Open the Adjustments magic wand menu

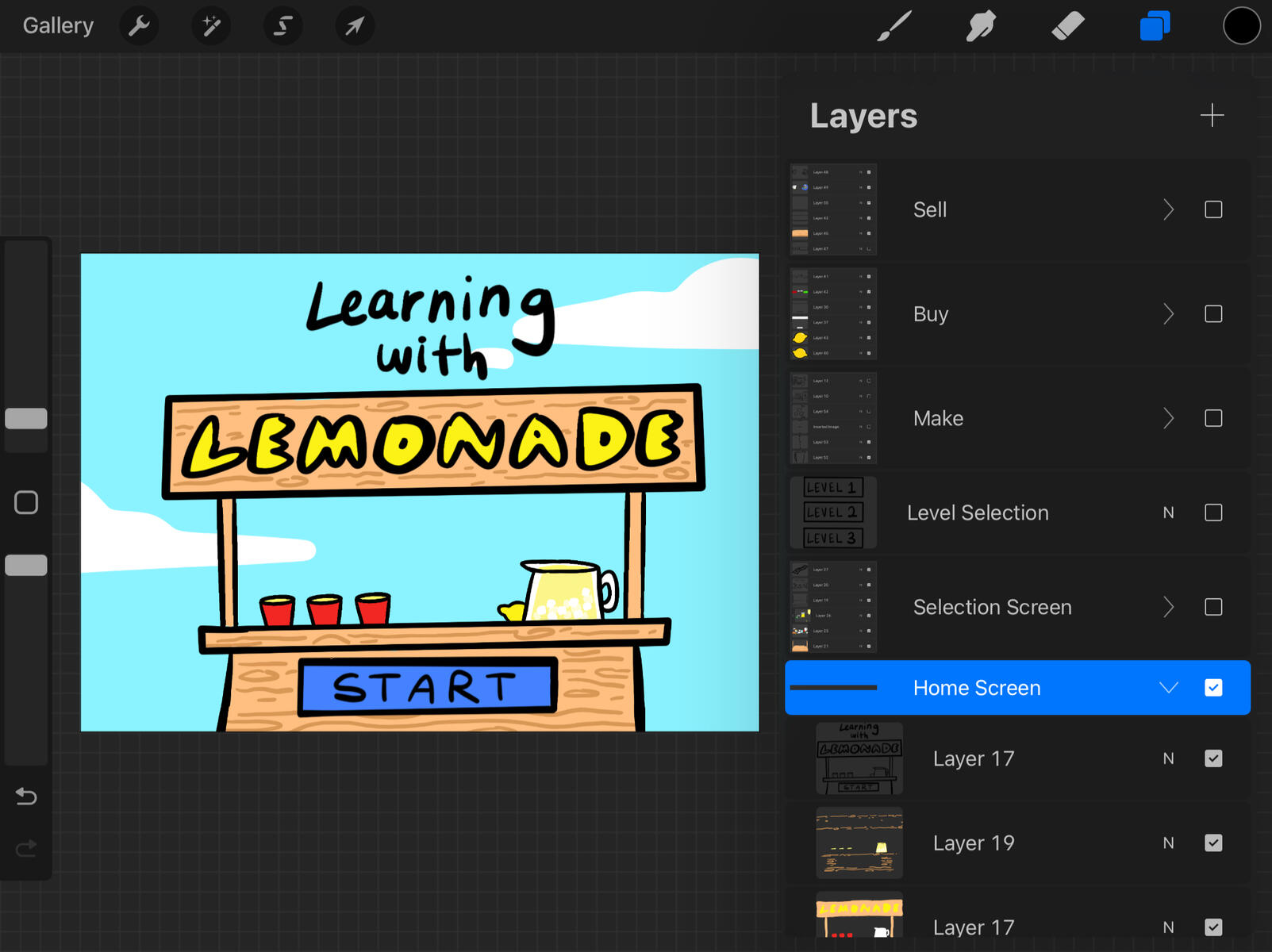(210, 25)
